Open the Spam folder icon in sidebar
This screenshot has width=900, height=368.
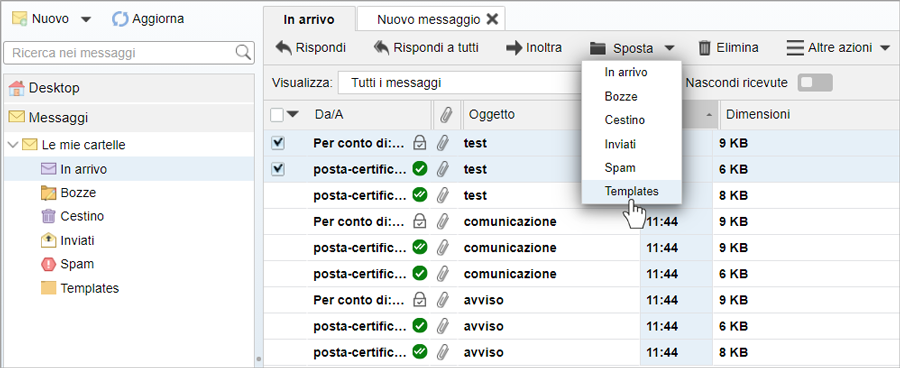coord(48,264)
